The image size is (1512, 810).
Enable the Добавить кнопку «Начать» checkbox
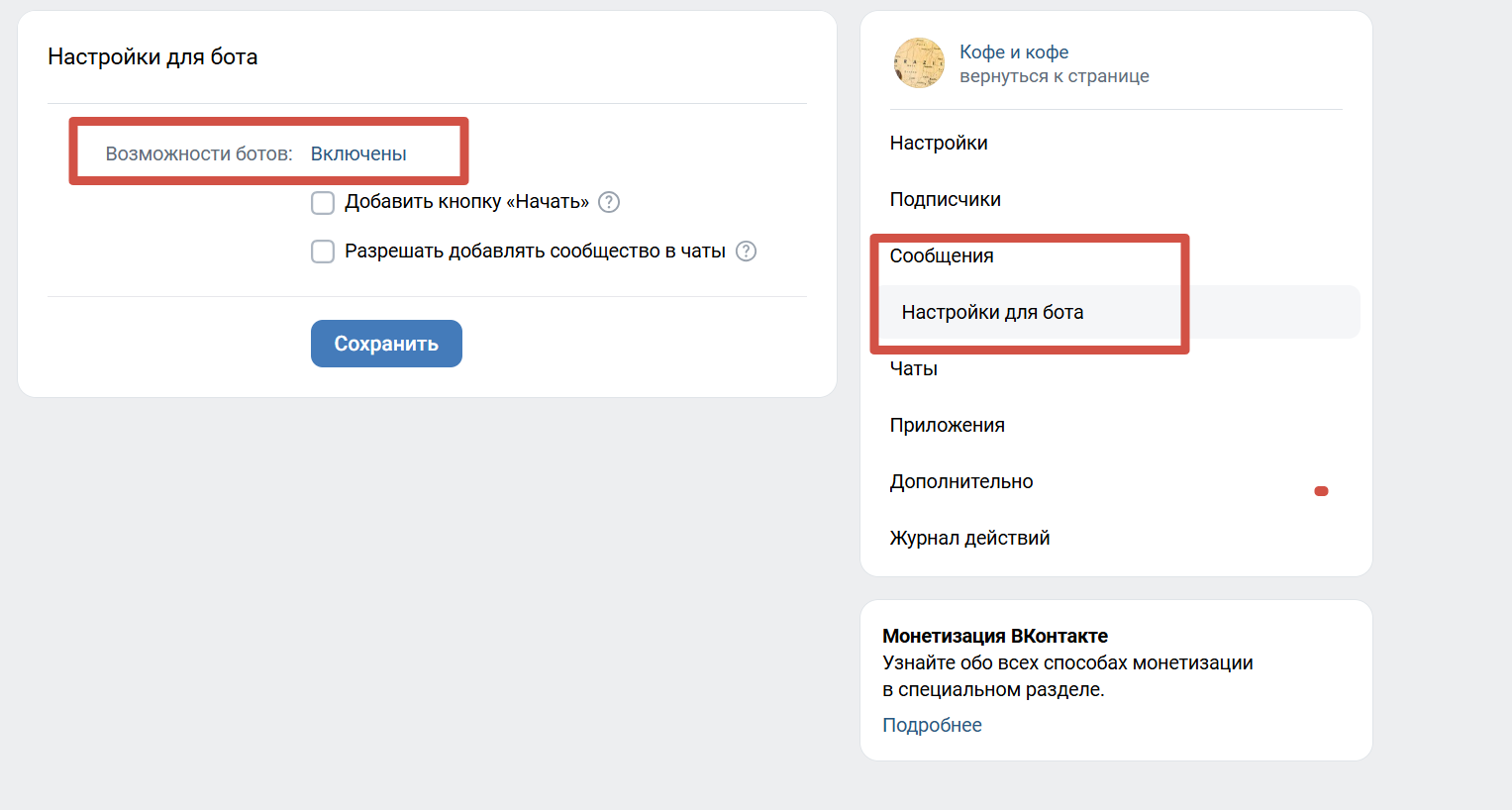[323, 203]
